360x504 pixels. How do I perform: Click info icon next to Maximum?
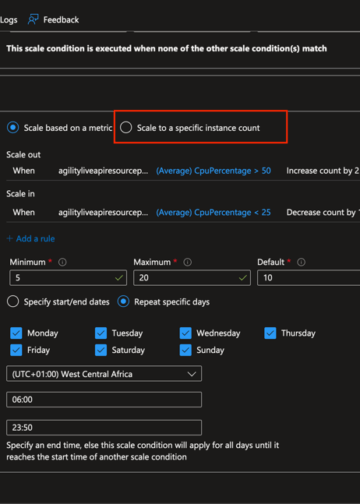click(x=187, y=262)
